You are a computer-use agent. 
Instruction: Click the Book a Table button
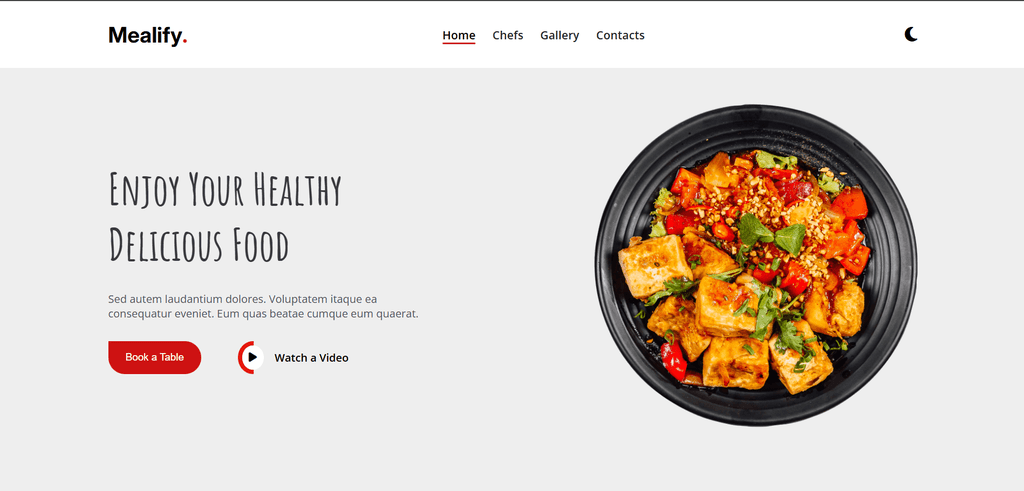(154, 357)
